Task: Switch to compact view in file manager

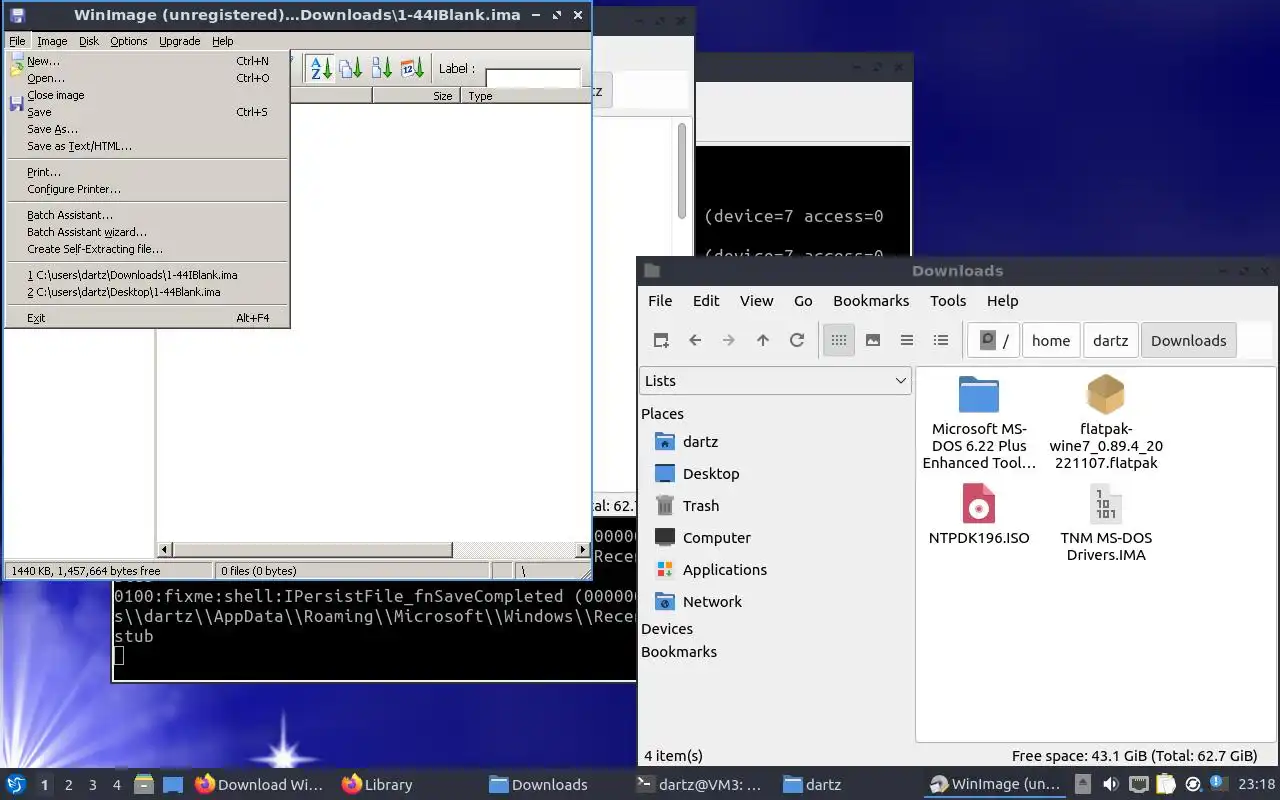Action: point(907,340)
